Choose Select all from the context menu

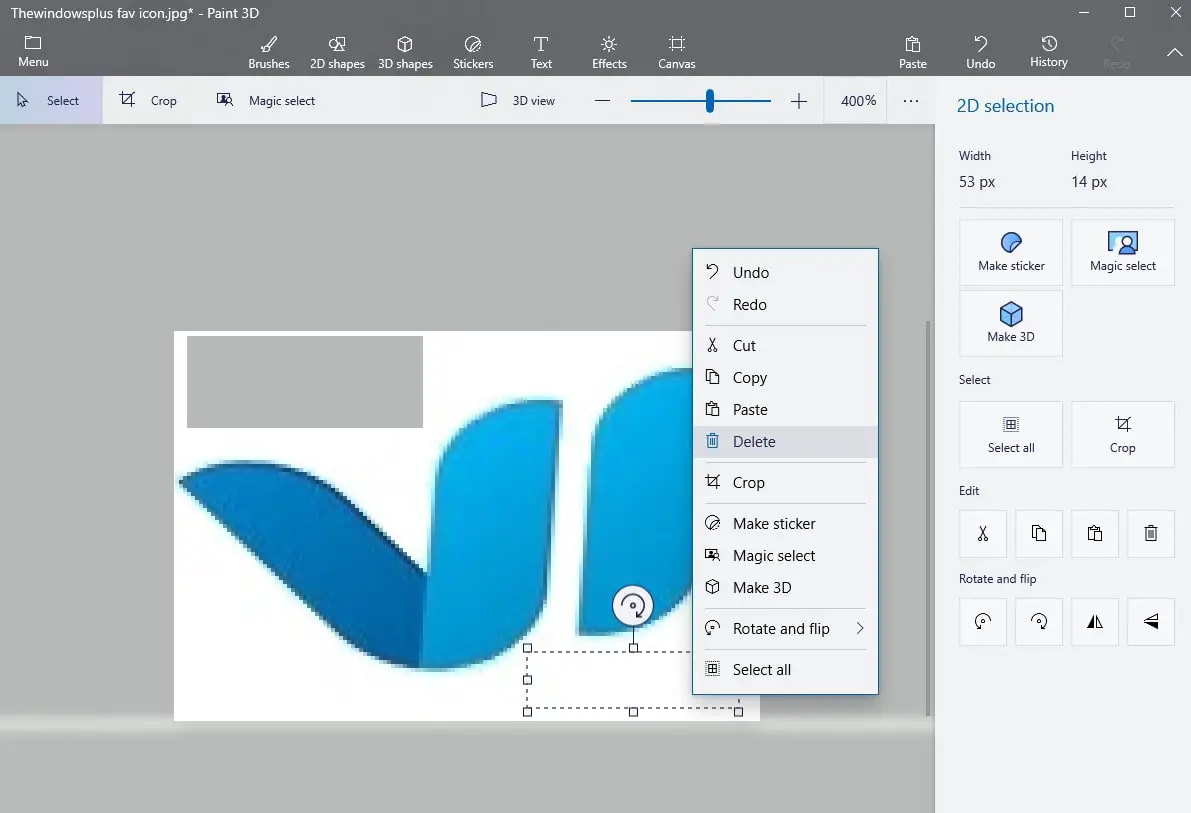pyautogui.click(x=785, y=669)
